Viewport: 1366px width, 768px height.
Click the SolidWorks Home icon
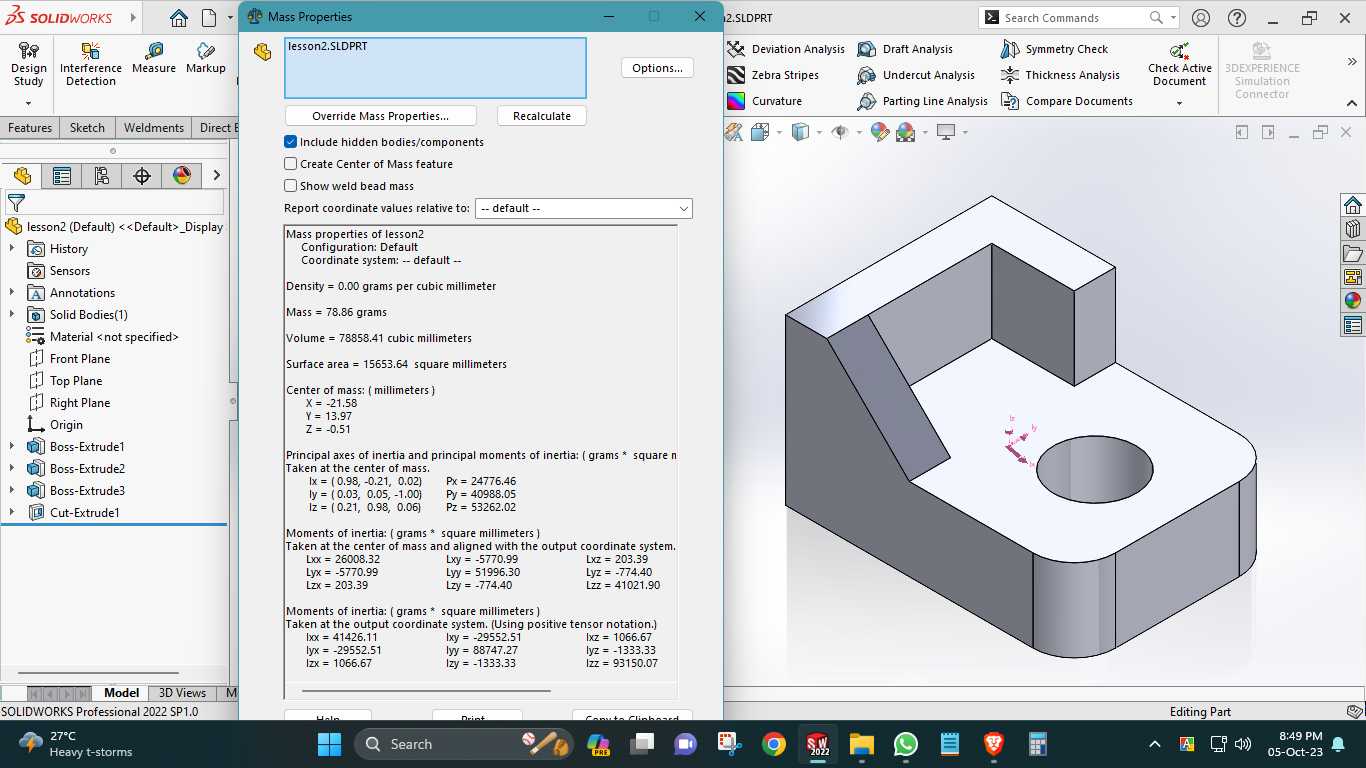tap(178, 18)
